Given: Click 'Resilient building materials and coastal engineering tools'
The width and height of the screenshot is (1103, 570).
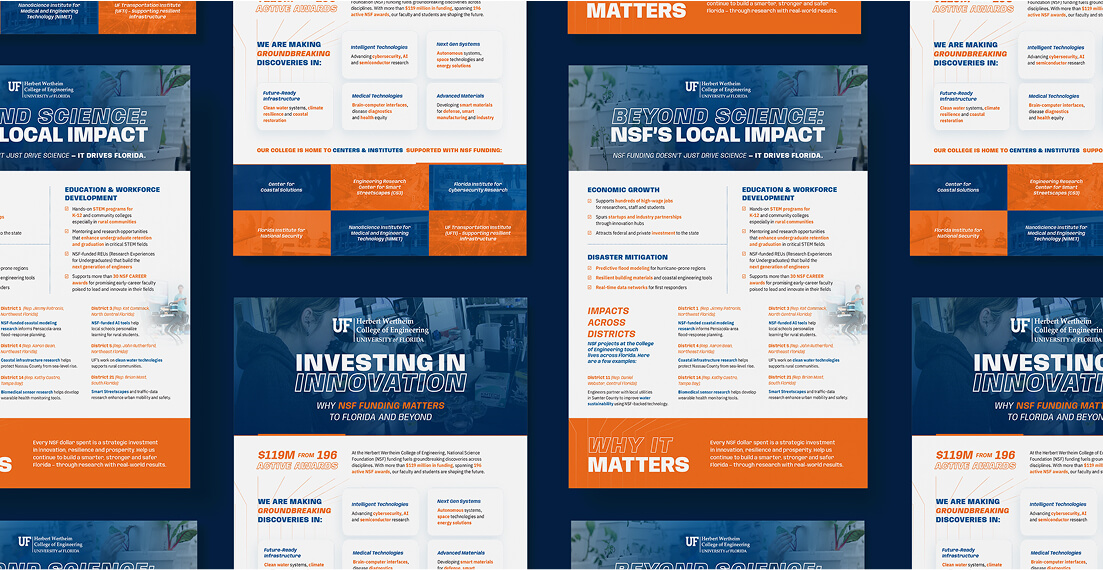Looking at the screenshot, I should [653, 278].
